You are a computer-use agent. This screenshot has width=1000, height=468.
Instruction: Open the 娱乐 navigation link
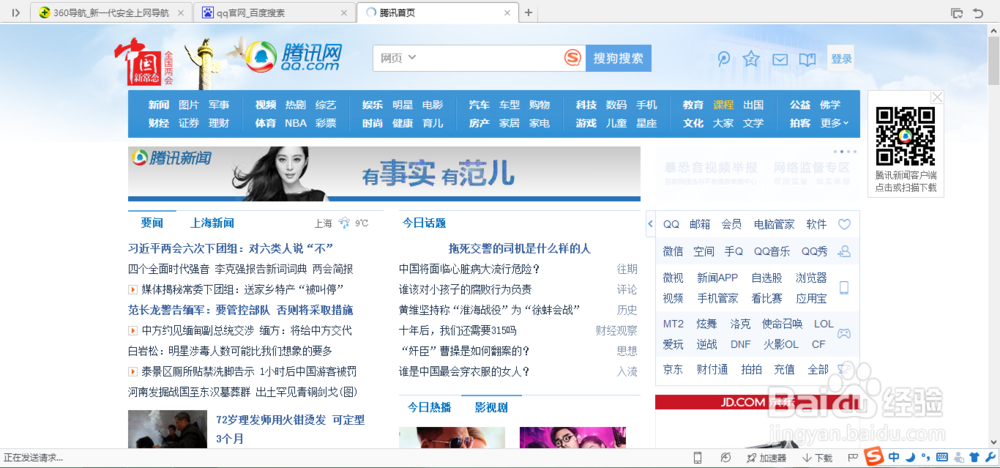click(x=372, y=105)
